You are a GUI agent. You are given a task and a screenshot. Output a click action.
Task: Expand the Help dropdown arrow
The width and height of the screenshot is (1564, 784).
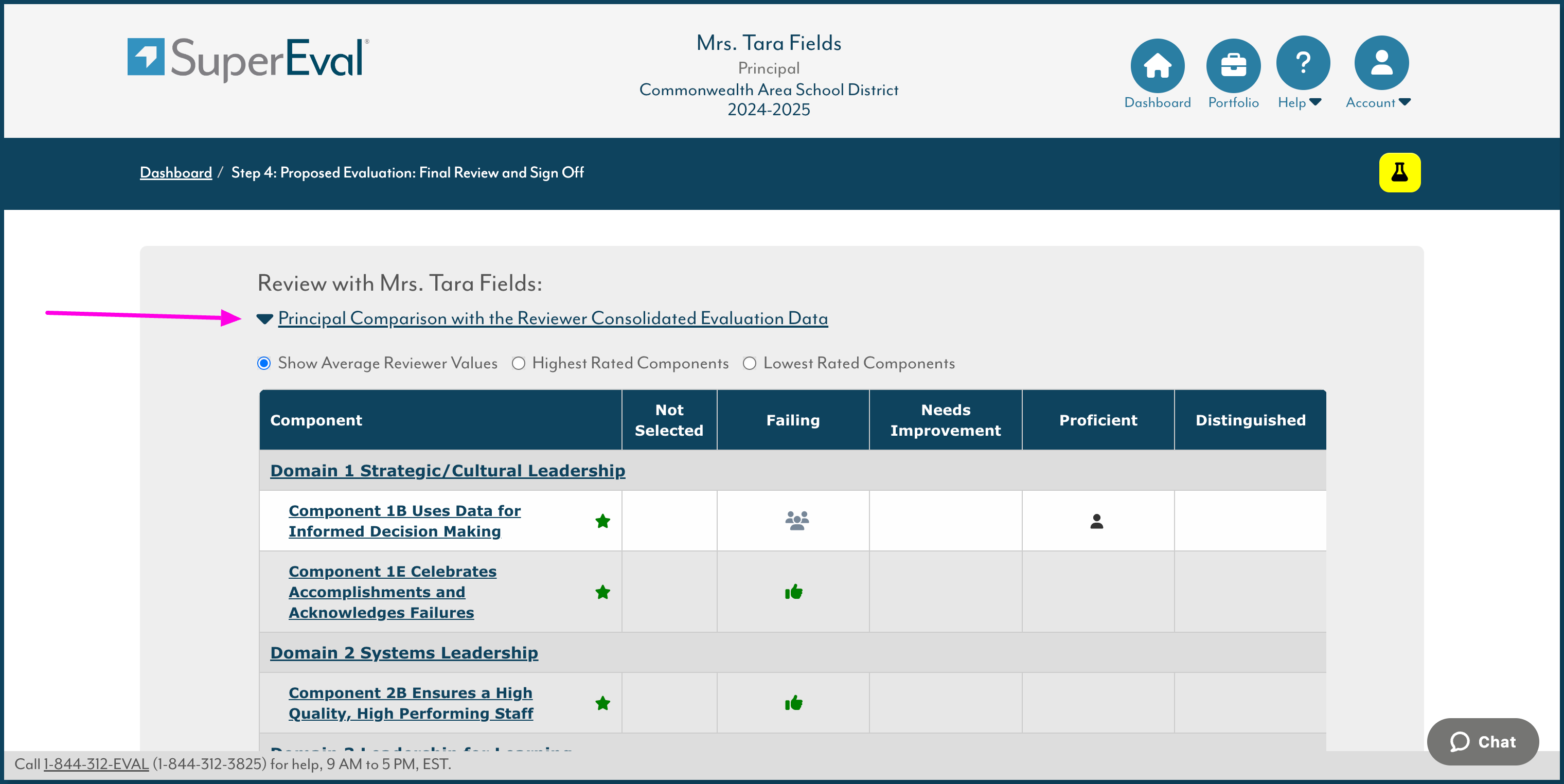[1315, 102]
